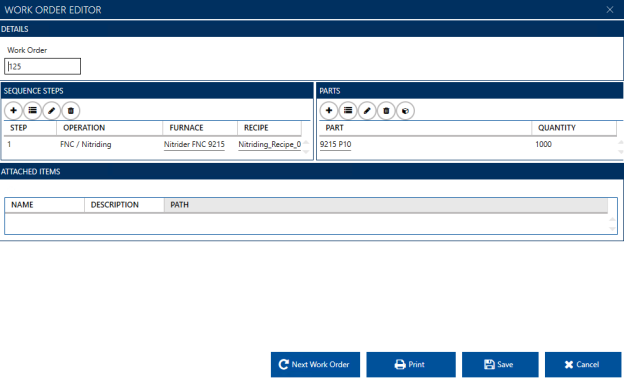
Task: Open the Nitrider FNC 9215 furnace link
Action: click(x=194, y=144)
